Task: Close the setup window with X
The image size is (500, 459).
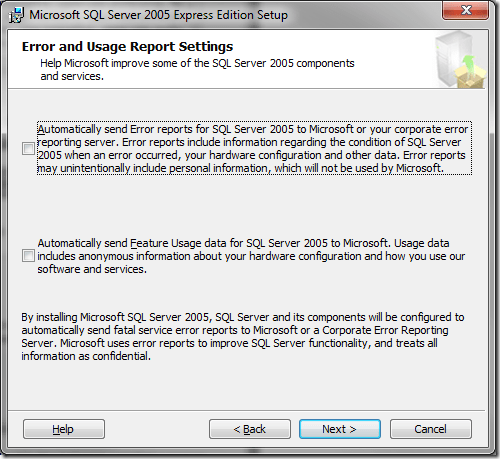Action: coord(465,10)
